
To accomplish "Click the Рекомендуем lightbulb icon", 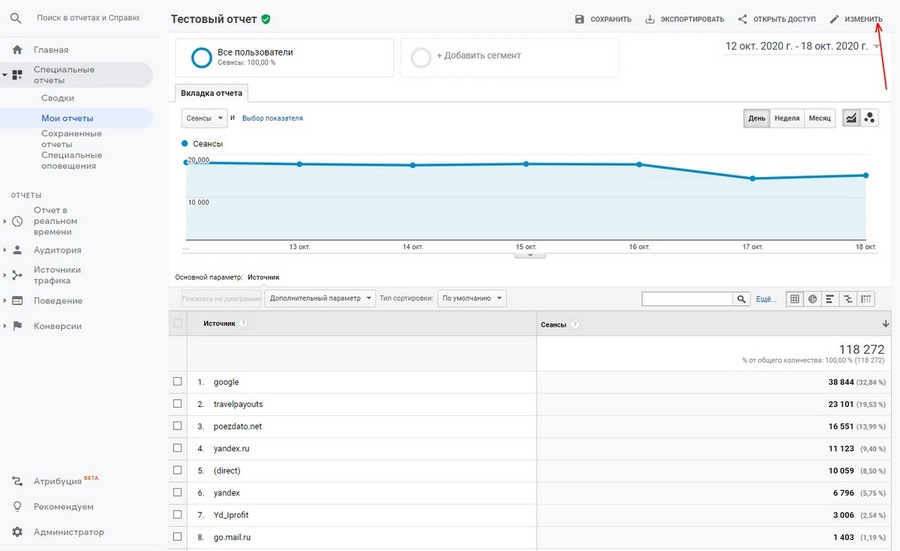I will pos(17,507).
